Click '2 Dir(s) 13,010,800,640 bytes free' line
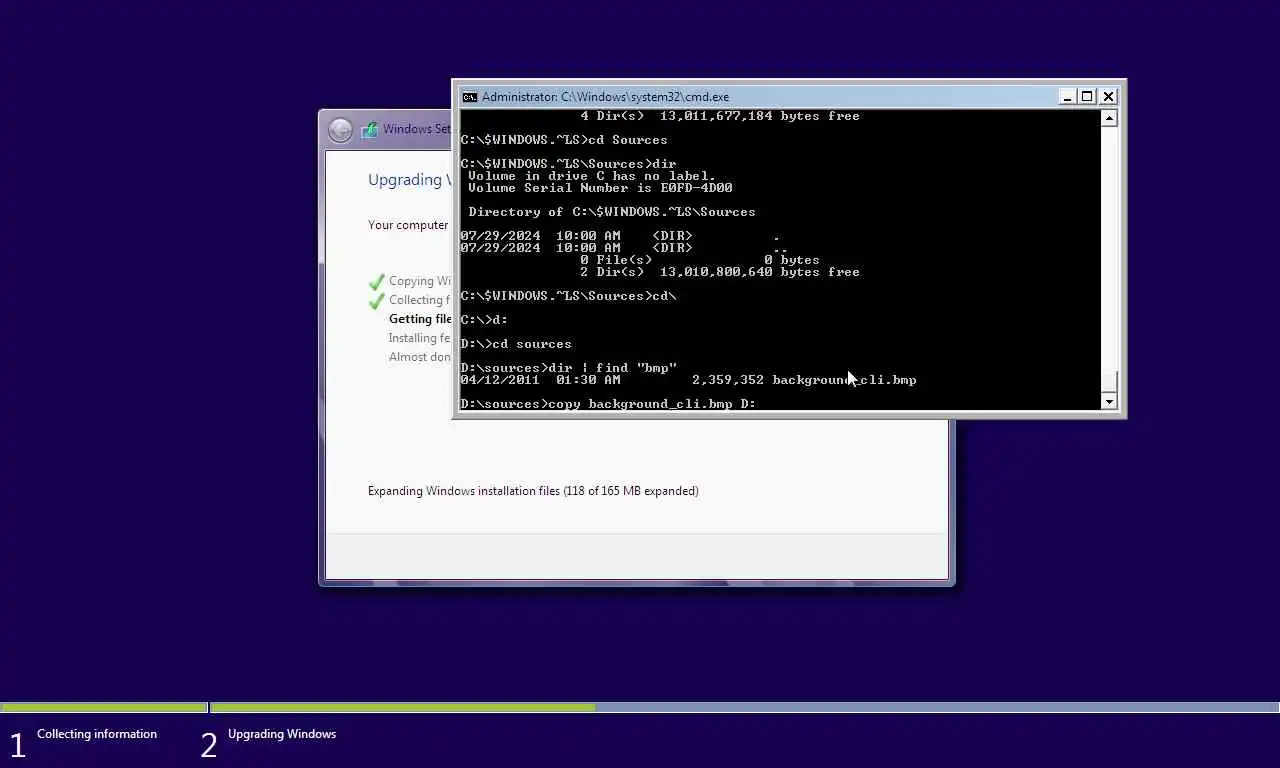1280x768 pixels. click(x=720, y=272)
